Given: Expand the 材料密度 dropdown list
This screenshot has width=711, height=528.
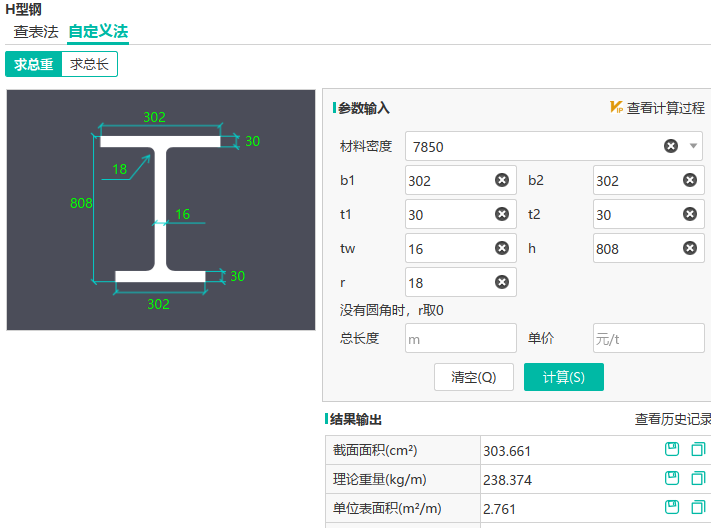Looking at the screenshot, I should tap(694, 146).
